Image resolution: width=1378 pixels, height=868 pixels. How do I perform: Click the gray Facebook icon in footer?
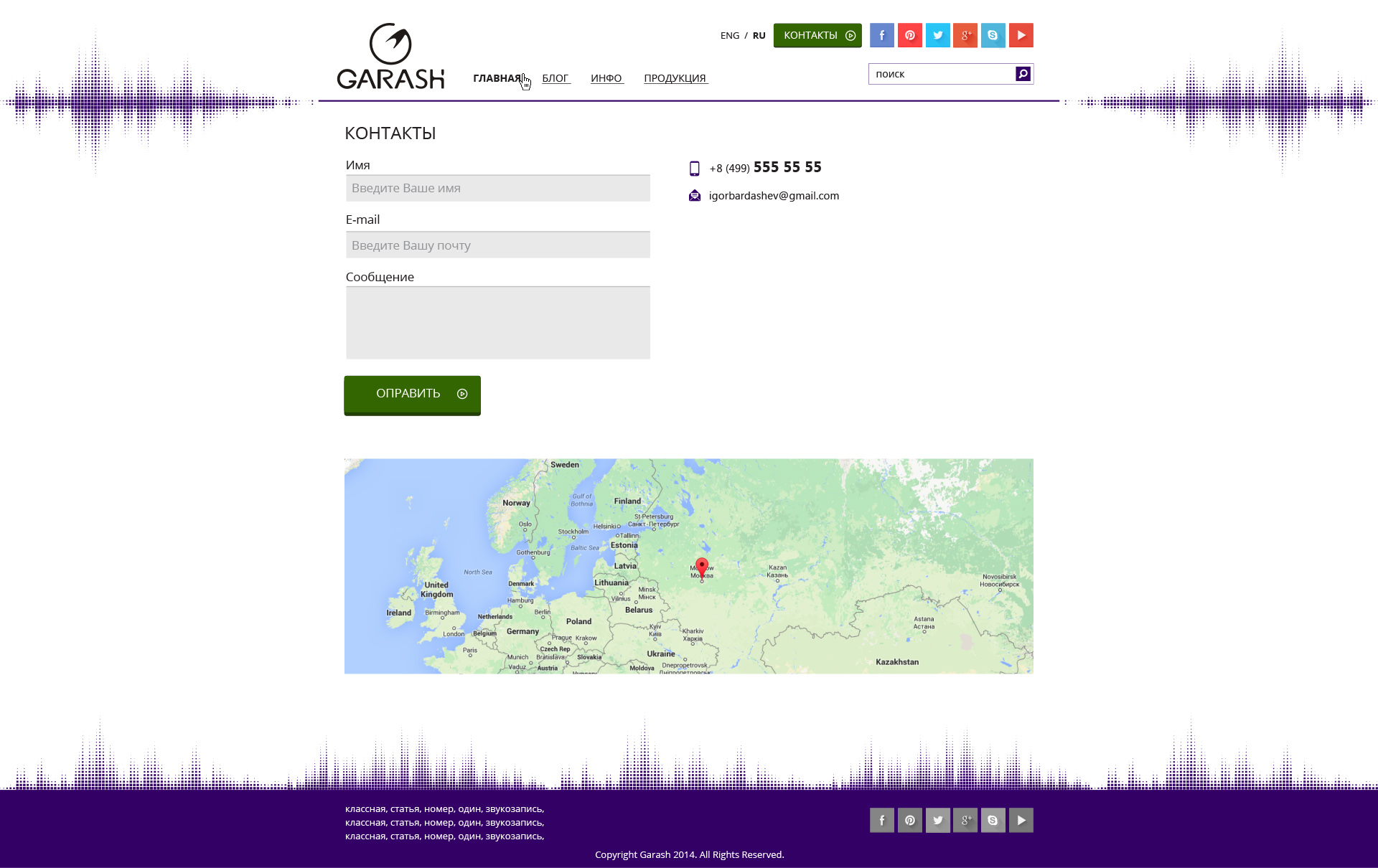tap(881, 820)
